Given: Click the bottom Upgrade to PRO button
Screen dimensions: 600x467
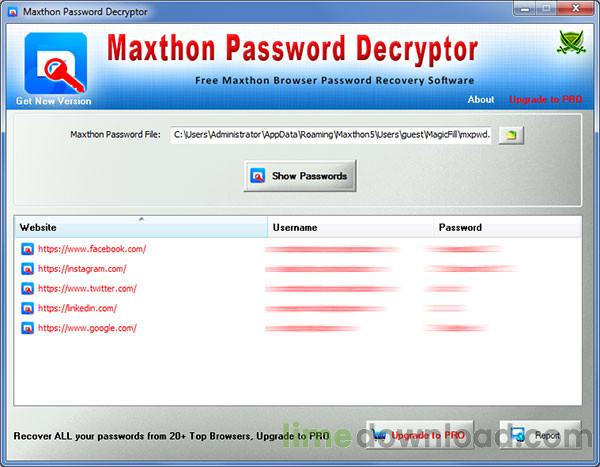Looking at the screenshot, I should coord(420,435).
